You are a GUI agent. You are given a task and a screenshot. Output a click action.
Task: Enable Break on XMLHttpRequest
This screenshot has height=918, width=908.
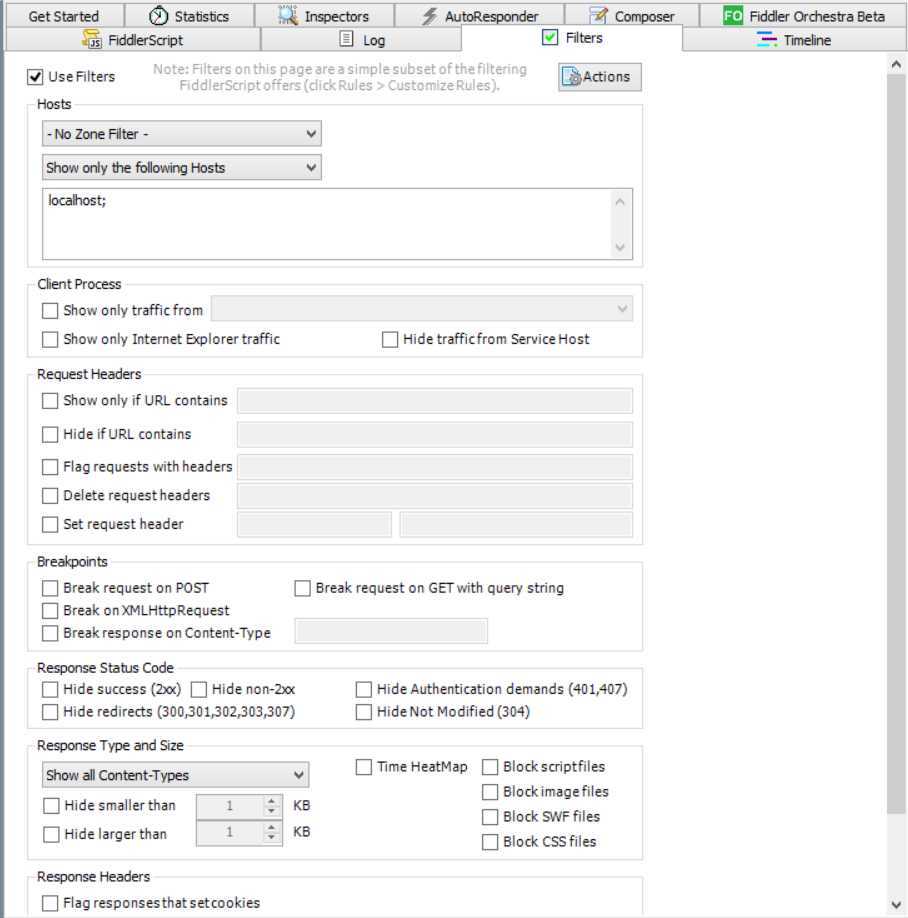[x=50, y=611]
